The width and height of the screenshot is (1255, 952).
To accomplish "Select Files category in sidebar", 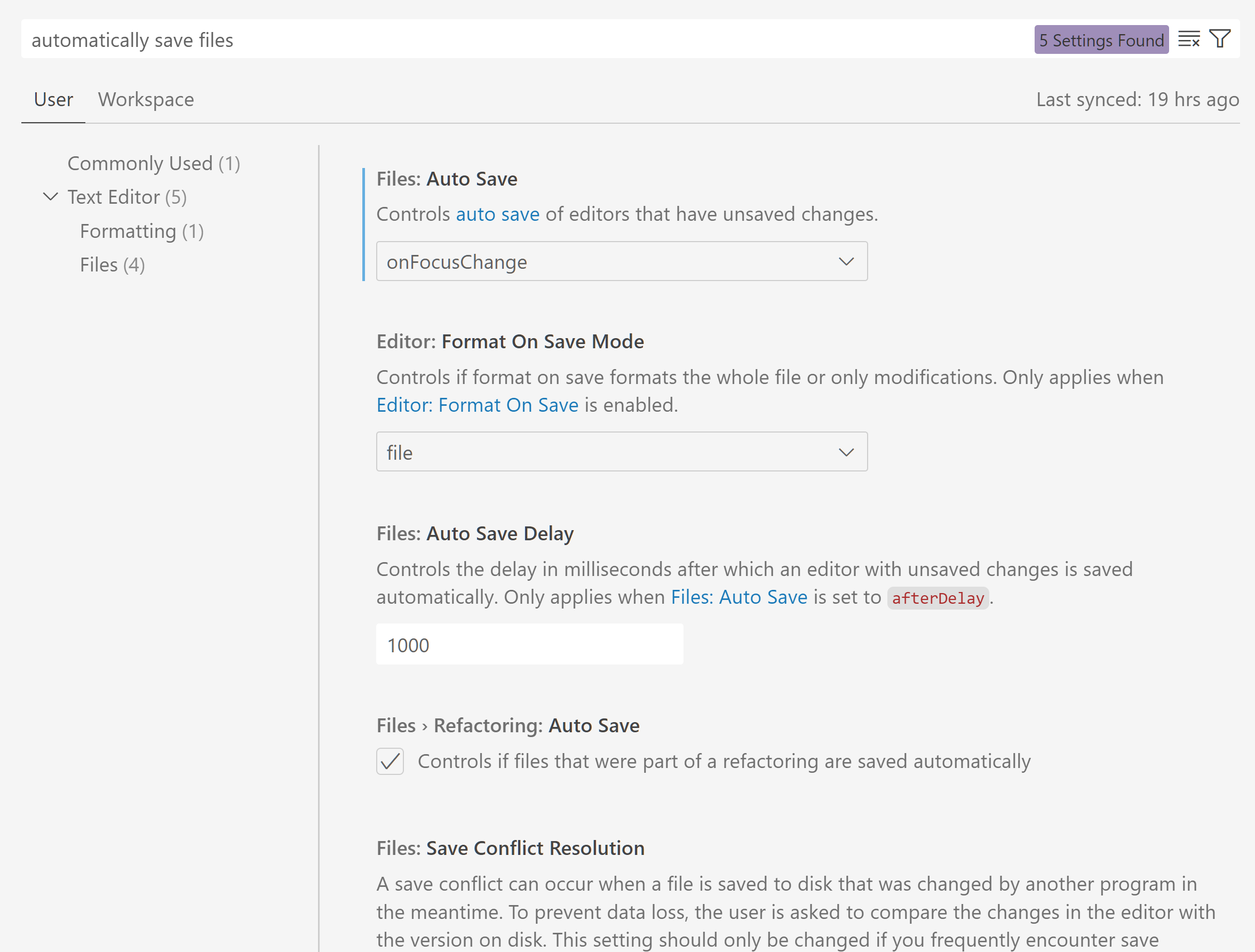I will pos(112,264).
